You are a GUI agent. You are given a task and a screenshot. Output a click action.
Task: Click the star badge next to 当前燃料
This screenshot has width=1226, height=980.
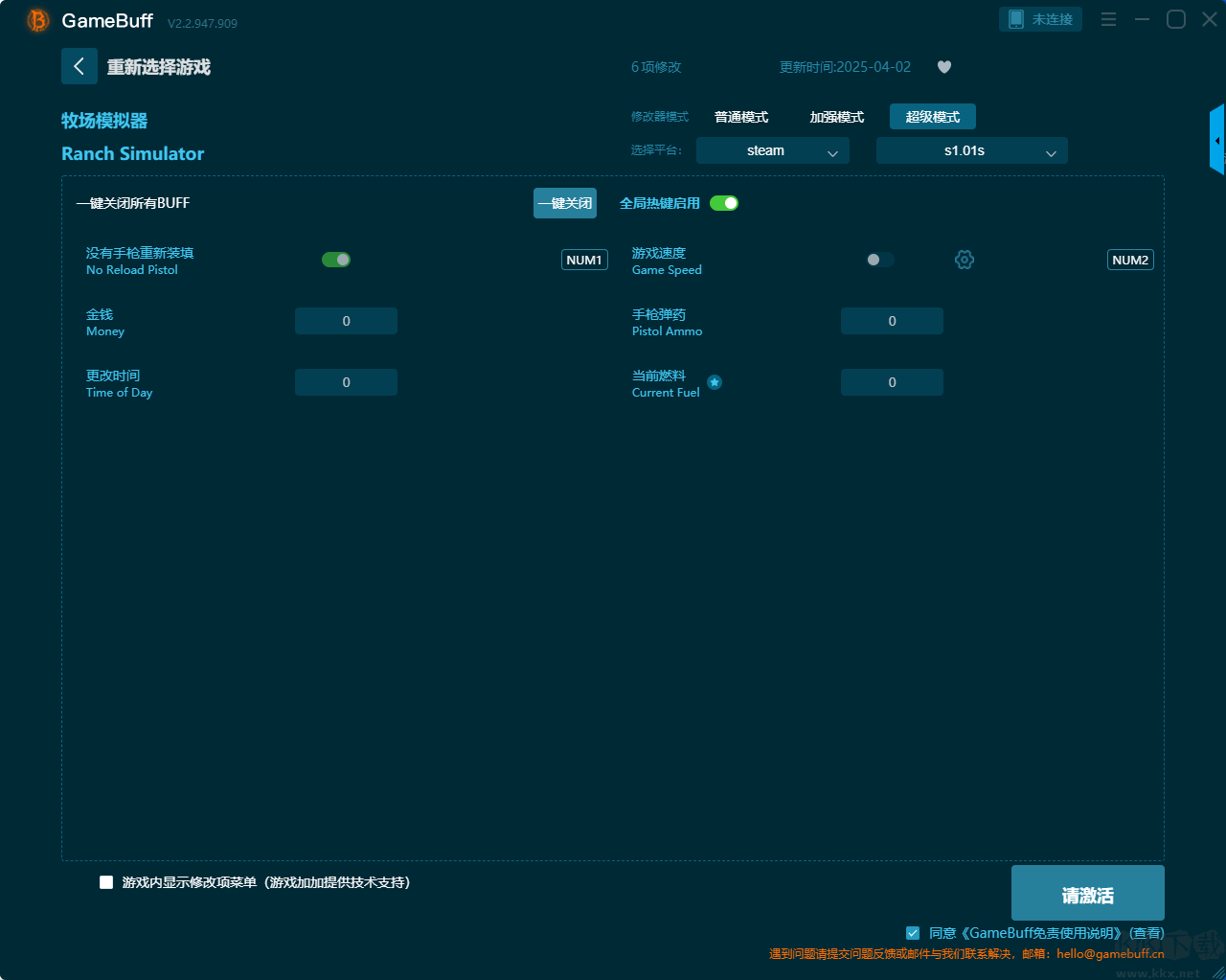coord(715,381)
